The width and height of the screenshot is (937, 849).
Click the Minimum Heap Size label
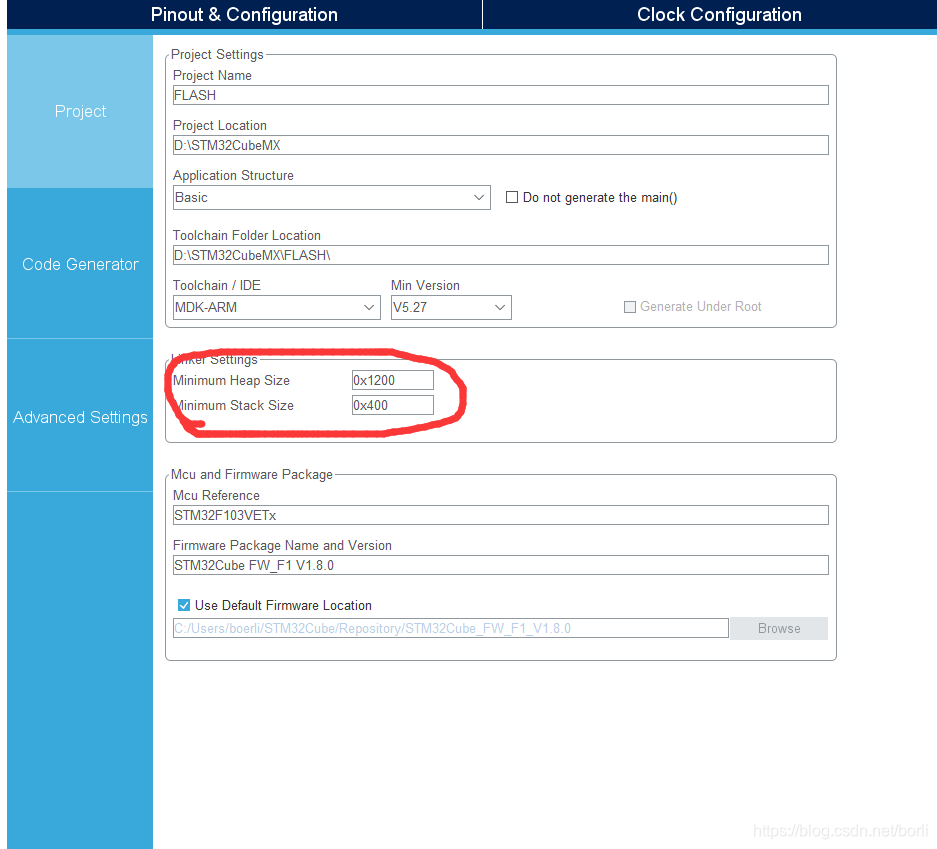pos(231,381)
